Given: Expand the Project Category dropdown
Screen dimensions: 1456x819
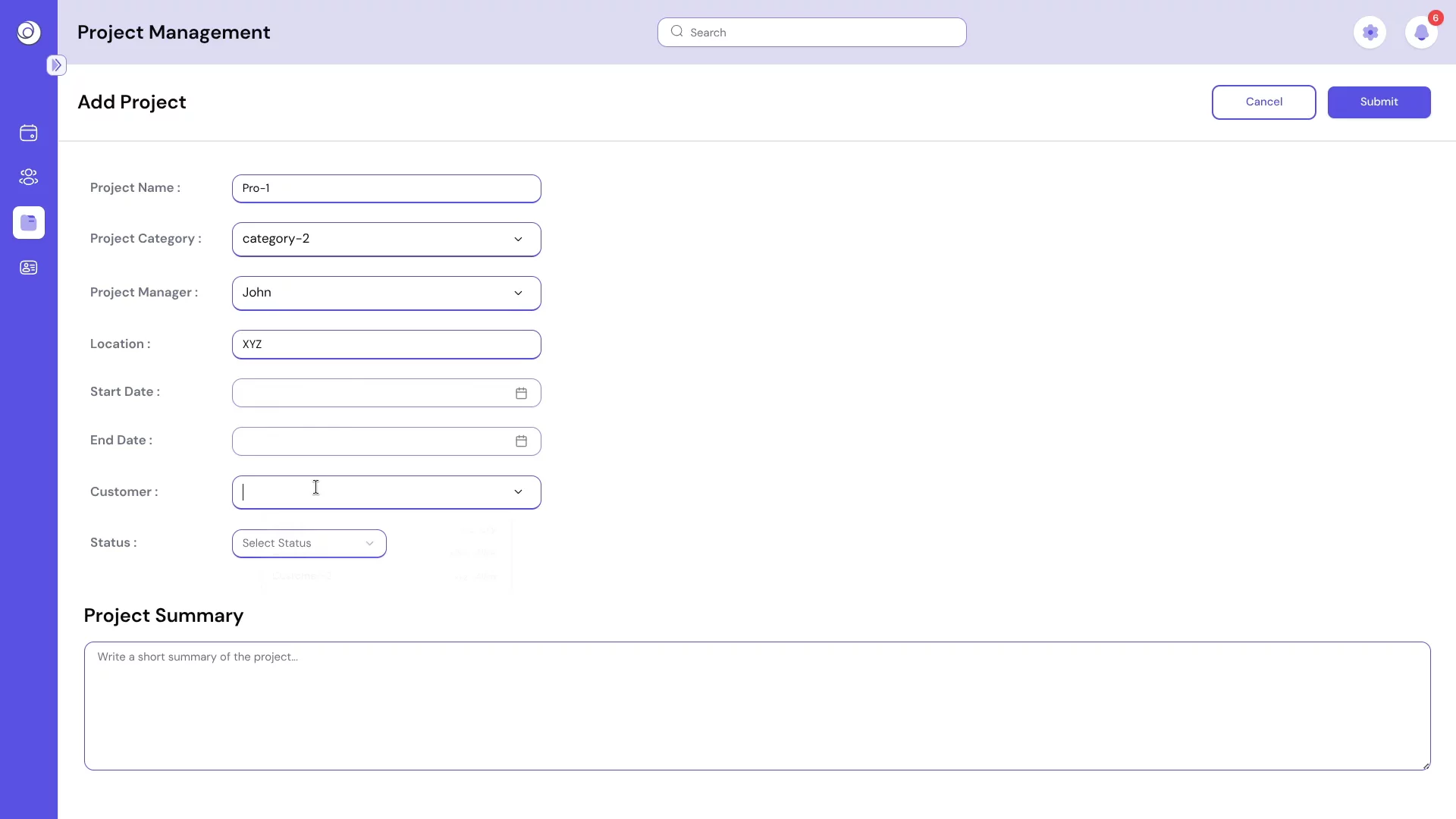Looking at the screenshot, I should click(387, 240).
